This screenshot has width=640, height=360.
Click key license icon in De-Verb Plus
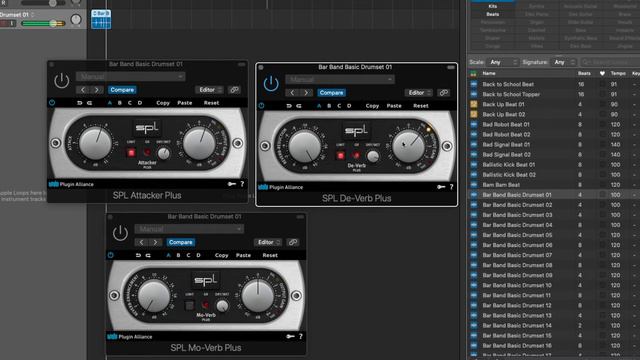(x=441, y=187)
